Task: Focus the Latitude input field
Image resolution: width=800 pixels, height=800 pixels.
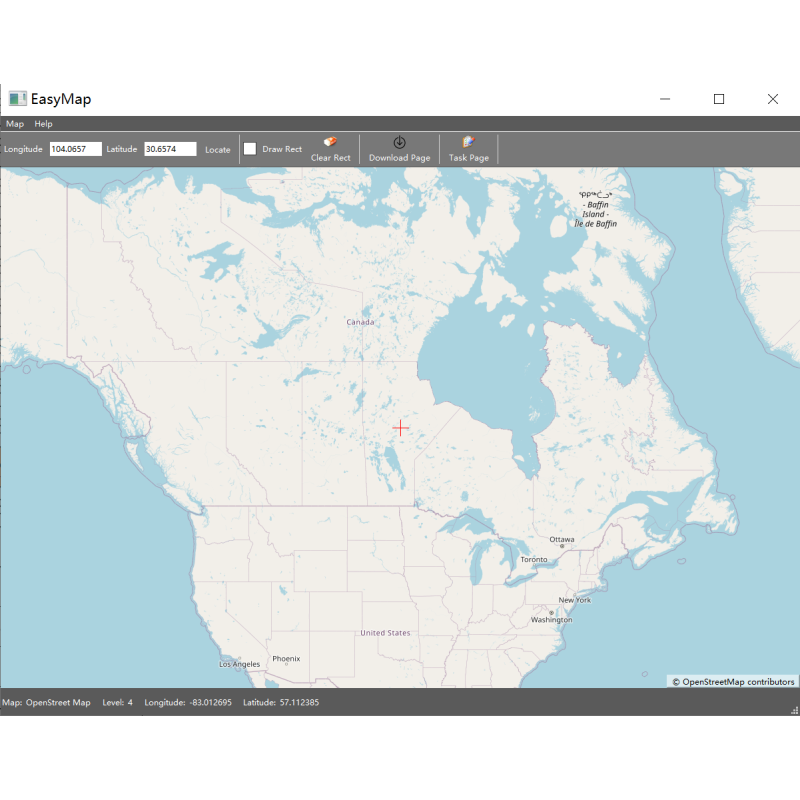Action: tap(170, 149)
